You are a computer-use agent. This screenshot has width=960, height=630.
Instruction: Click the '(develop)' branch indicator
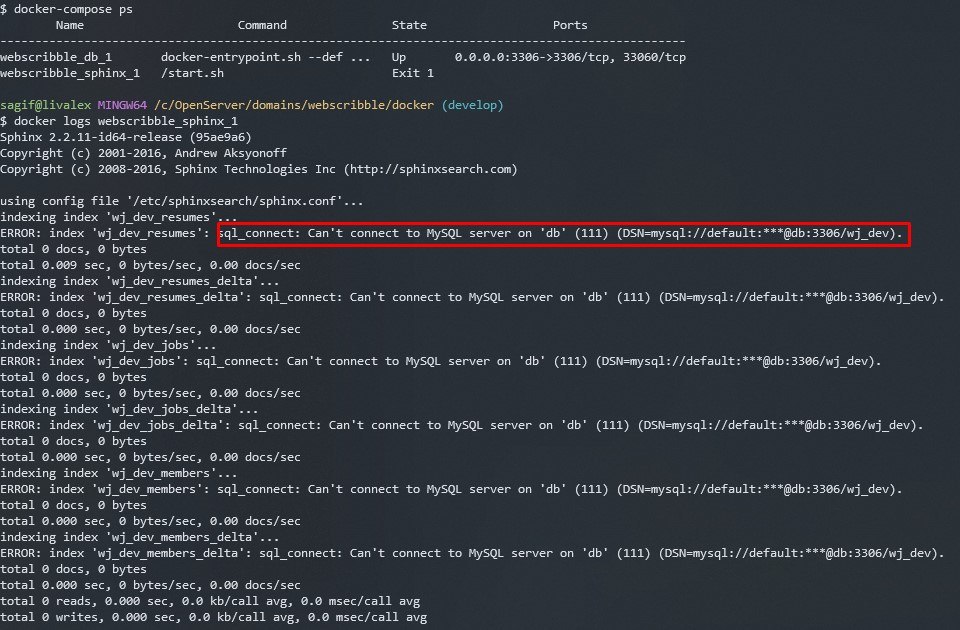[x=473, y=105]
